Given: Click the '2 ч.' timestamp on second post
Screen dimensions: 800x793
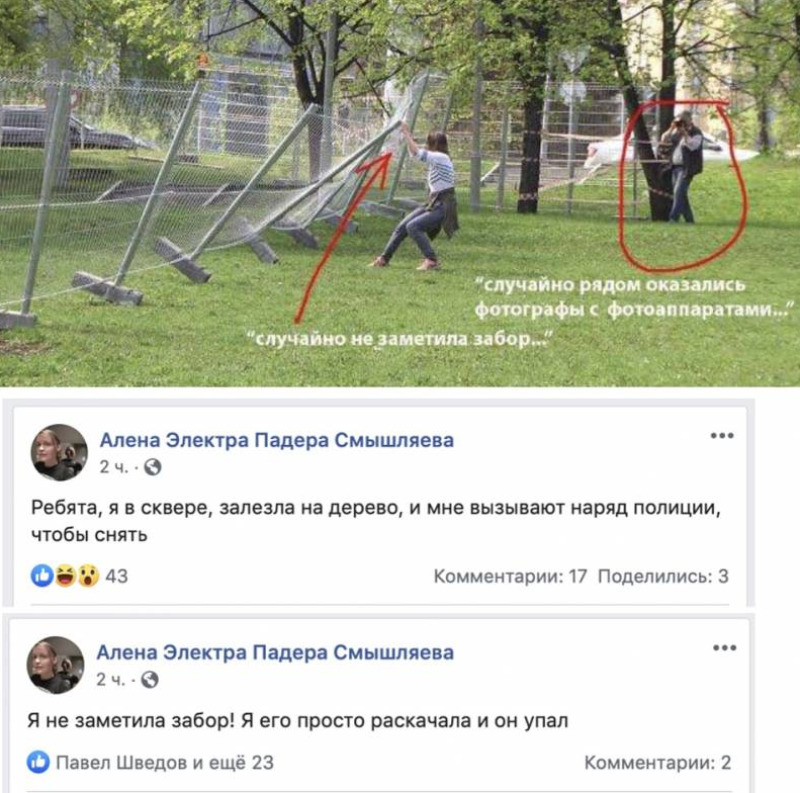Looking at the screenshot, I should [x=111, y=680].
